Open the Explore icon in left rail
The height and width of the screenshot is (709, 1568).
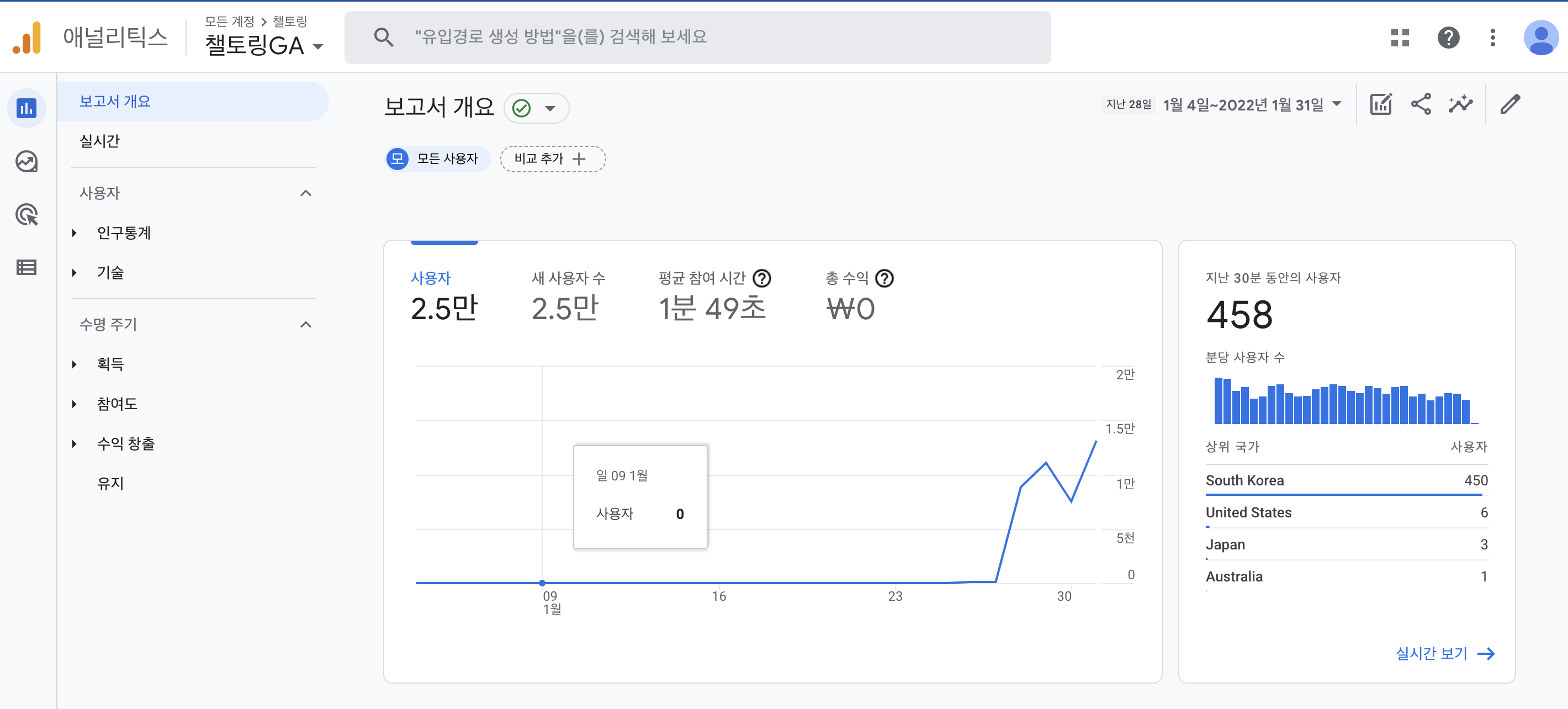pos(26,162)
